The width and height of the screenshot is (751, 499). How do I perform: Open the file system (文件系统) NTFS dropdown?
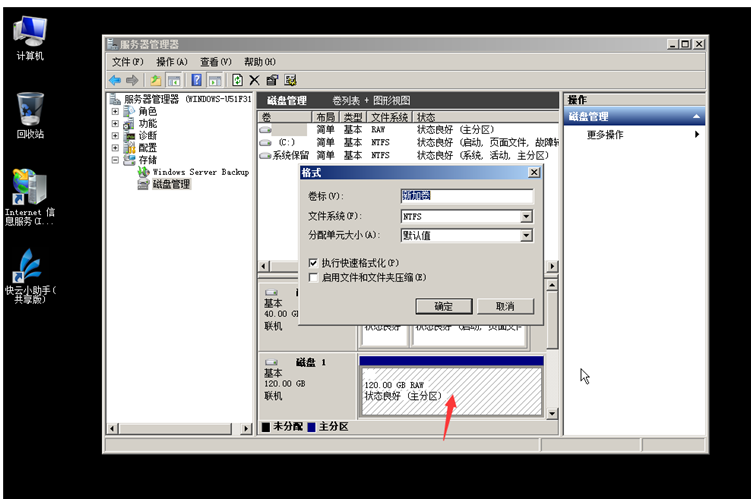526,216
